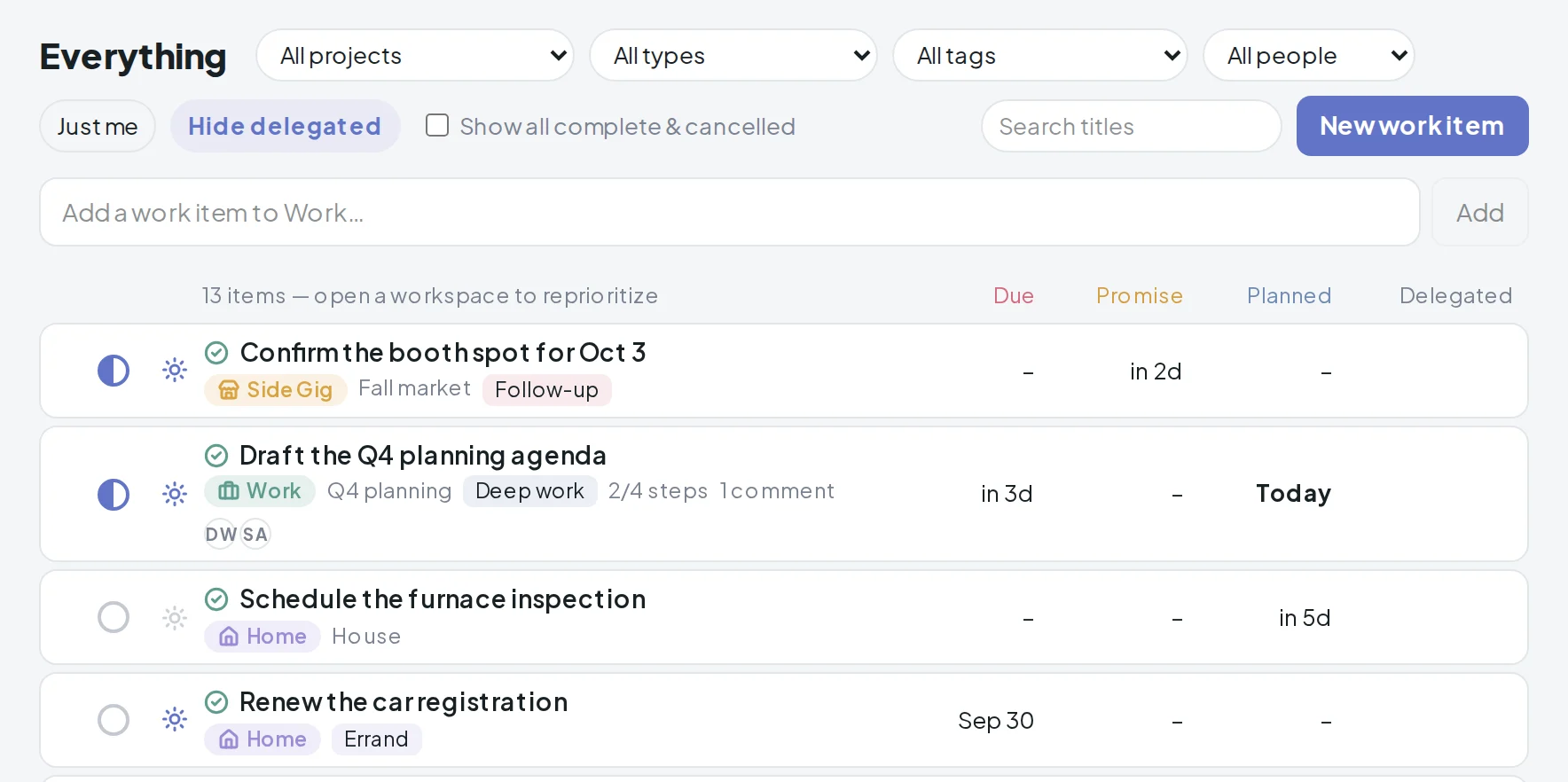Click the Promise column header

pyautogui.click(x=1140, y=295)
